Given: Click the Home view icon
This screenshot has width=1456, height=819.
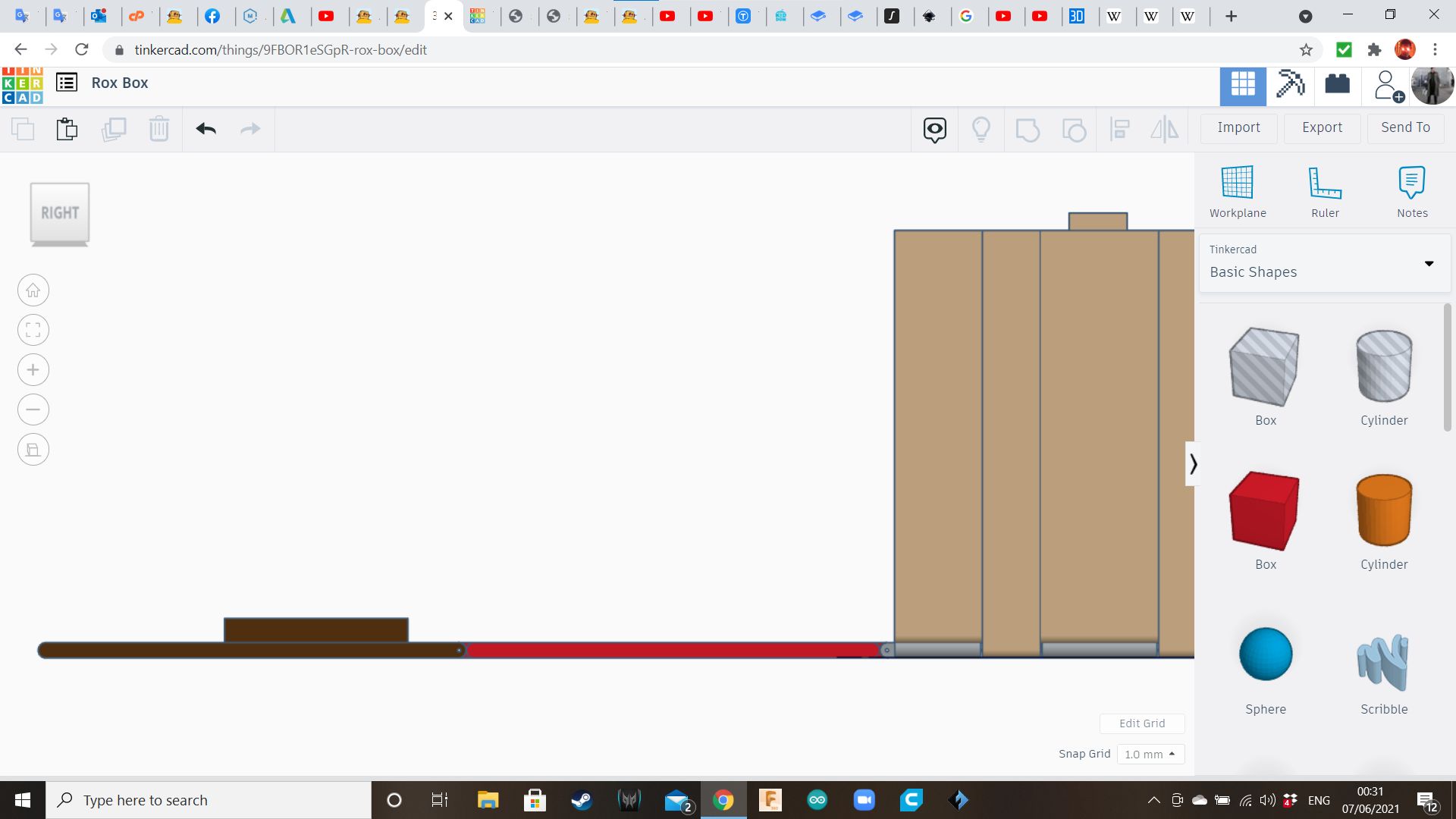Looking at the screenshot, I should tap(33, 290).
